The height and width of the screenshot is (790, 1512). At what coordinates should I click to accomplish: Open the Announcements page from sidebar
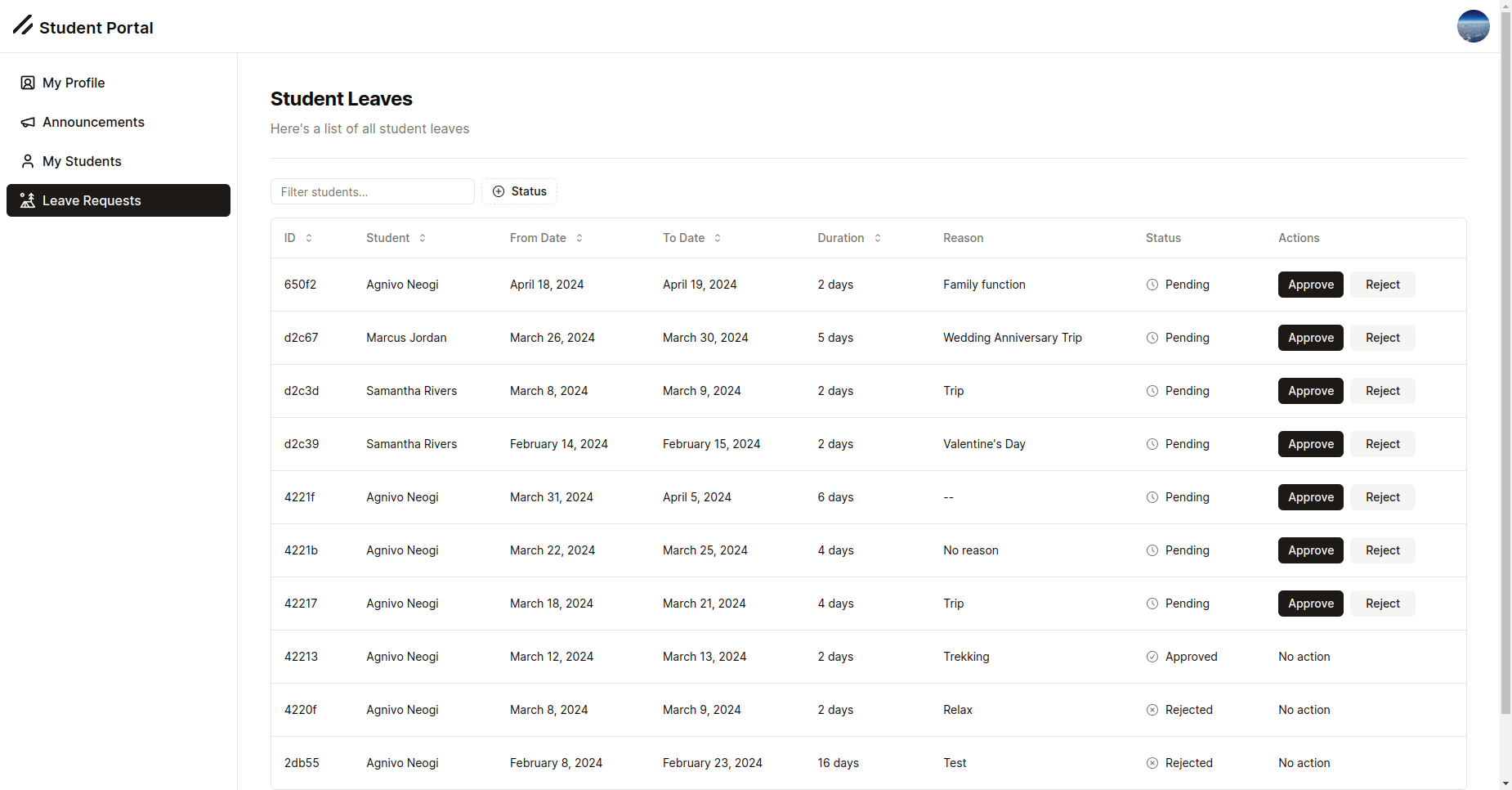[x=93, y=122]
